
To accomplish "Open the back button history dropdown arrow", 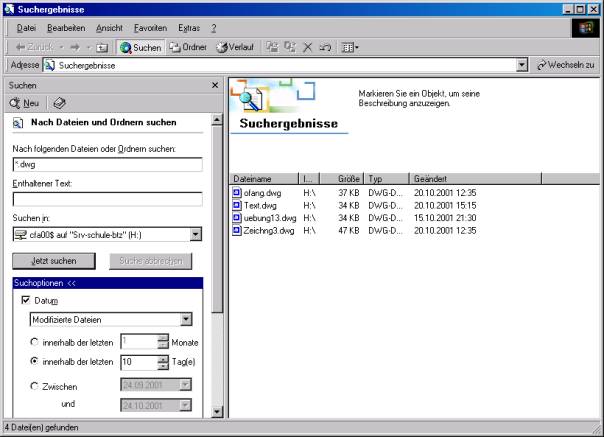I will 62,47.
